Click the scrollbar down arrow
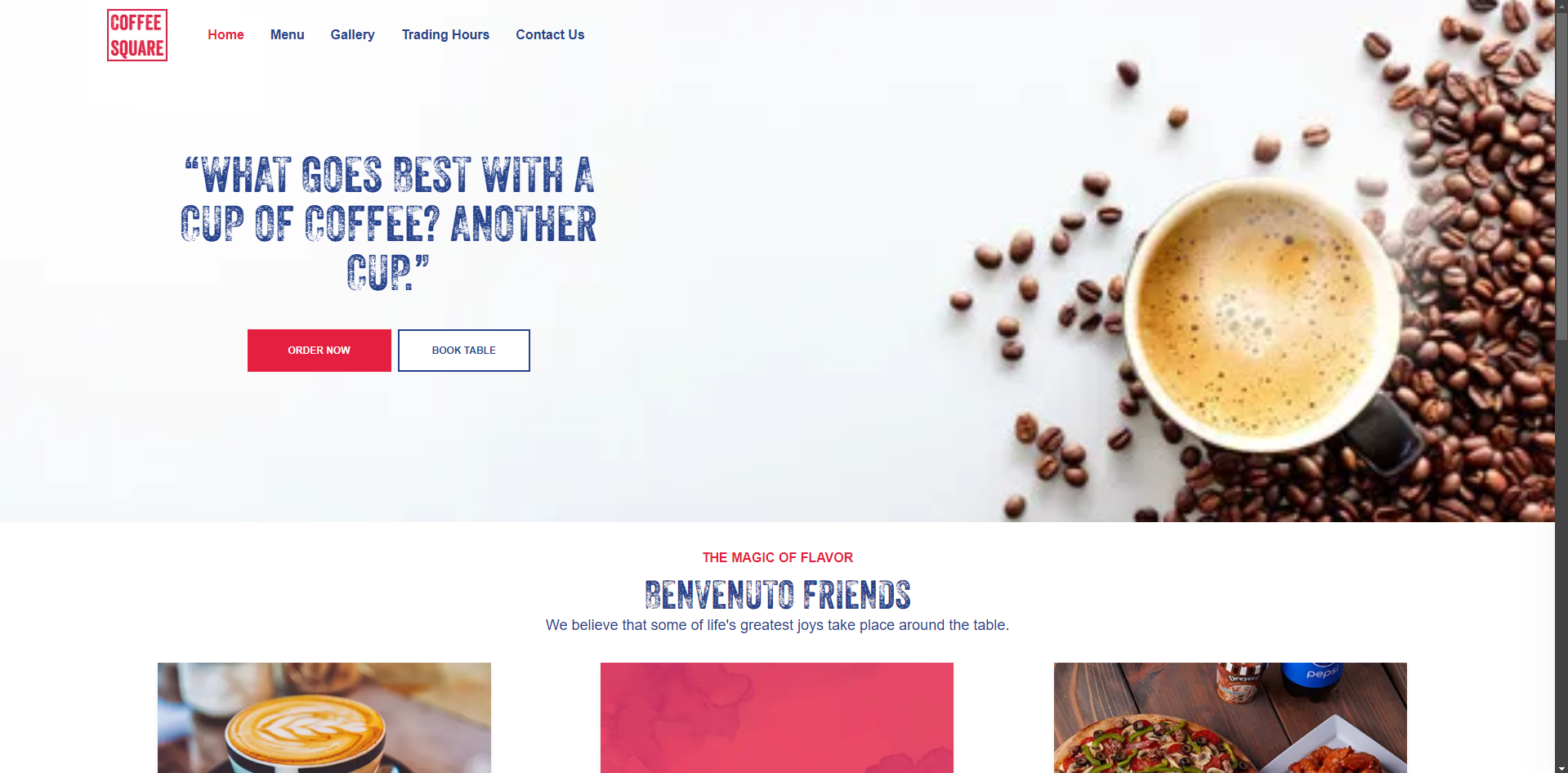Viewport: 1568px width, 773px height. (x=1561, y=766)
